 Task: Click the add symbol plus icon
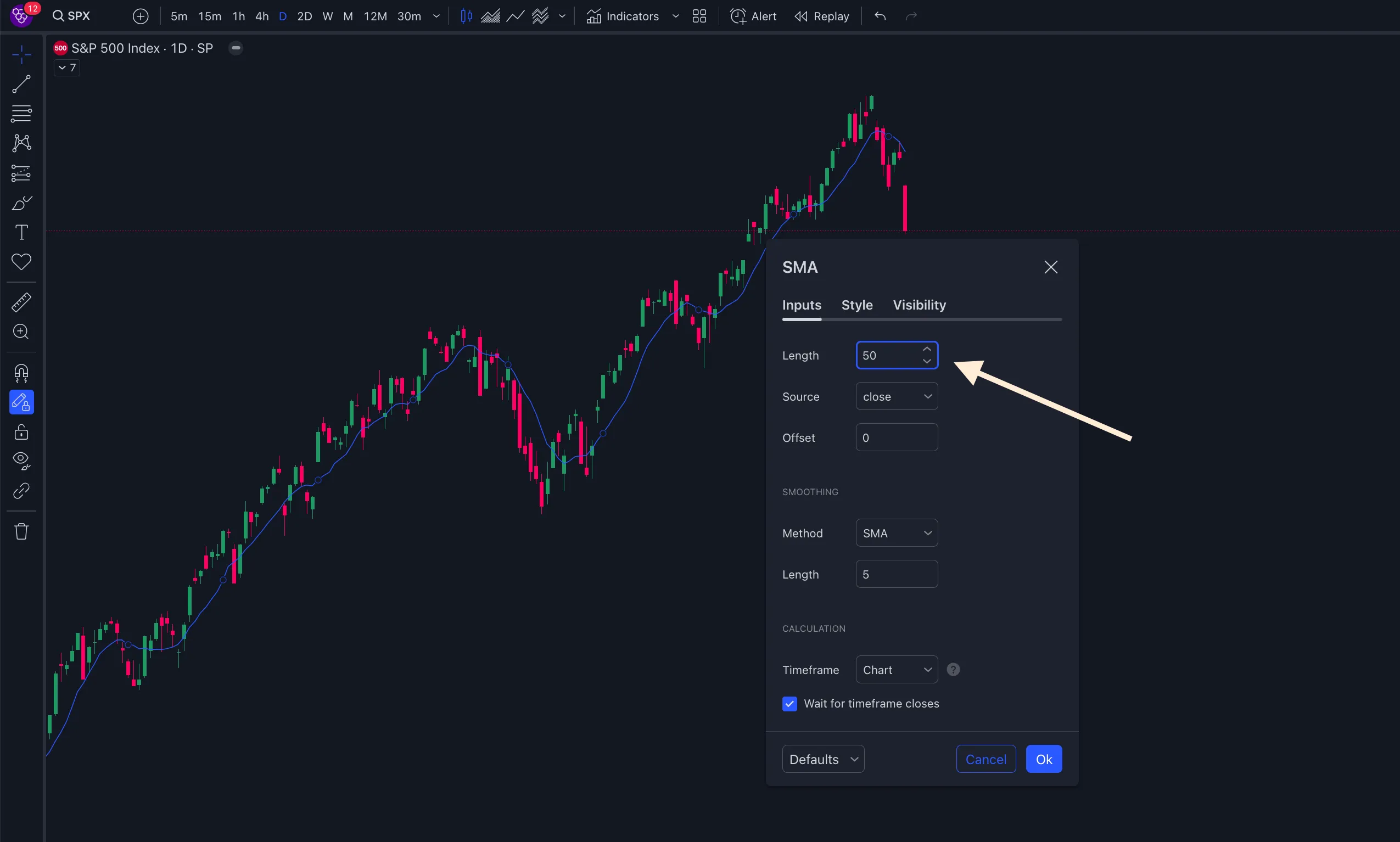point(140,16)
